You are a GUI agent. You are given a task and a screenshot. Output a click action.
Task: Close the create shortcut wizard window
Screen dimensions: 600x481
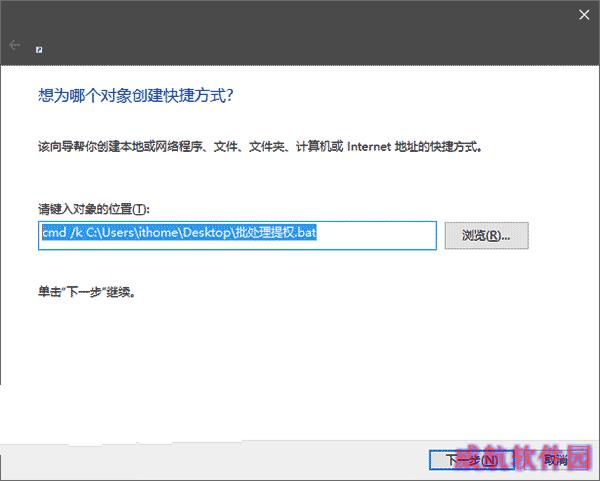pyautogui.click(x=584, y=15)
